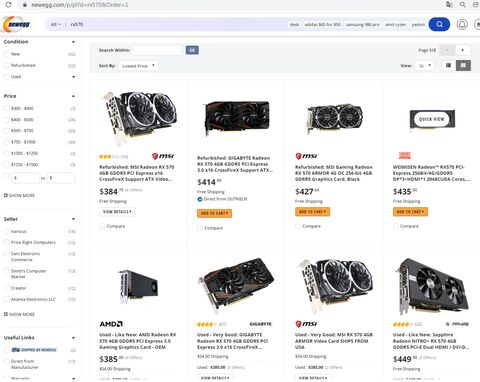Check the $750 - $1000 price filter
Screen dimensions: 480x382
pyautogui.click(x=6, y=142)
